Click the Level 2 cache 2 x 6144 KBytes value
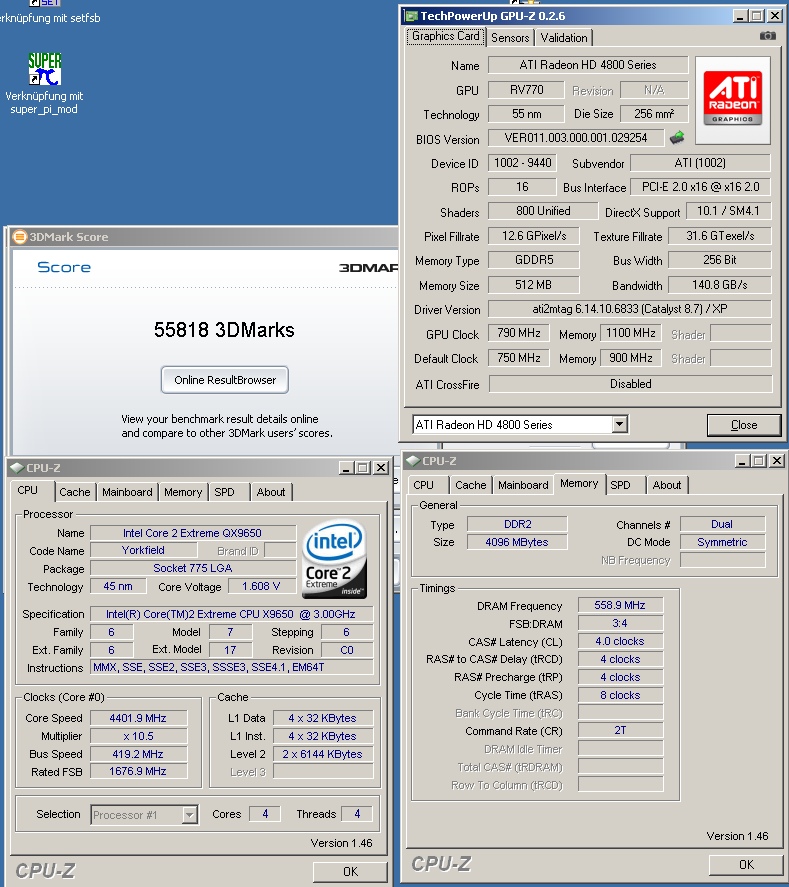Viewport: 789px width, 887px height. coord(322,754)
